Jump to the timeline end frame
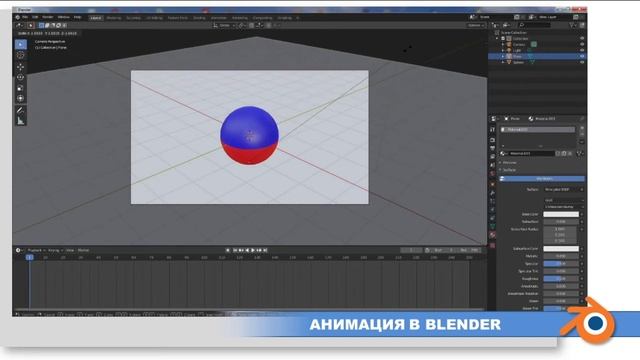The height and width of the screenshot is (360, 640). (x=265, y=250)
